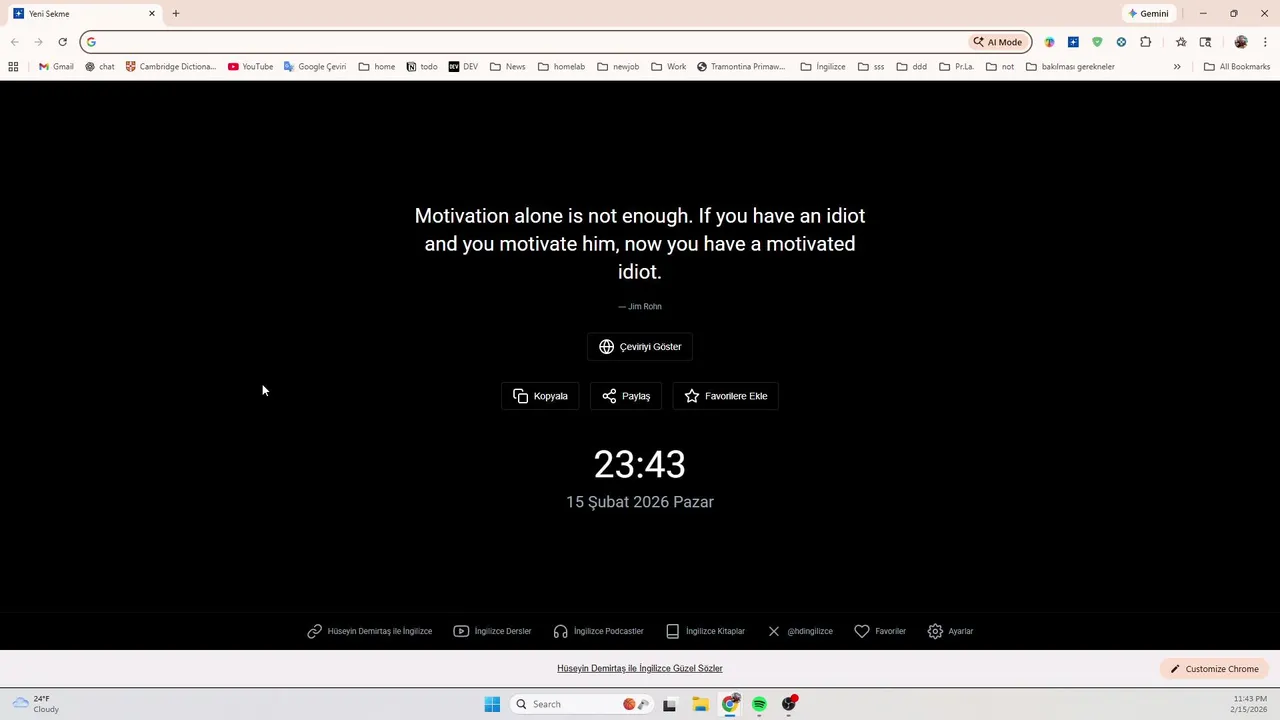Visit the @hdingilizce X profile
The image size is (1280, 720).
click(x=800, y=631)
